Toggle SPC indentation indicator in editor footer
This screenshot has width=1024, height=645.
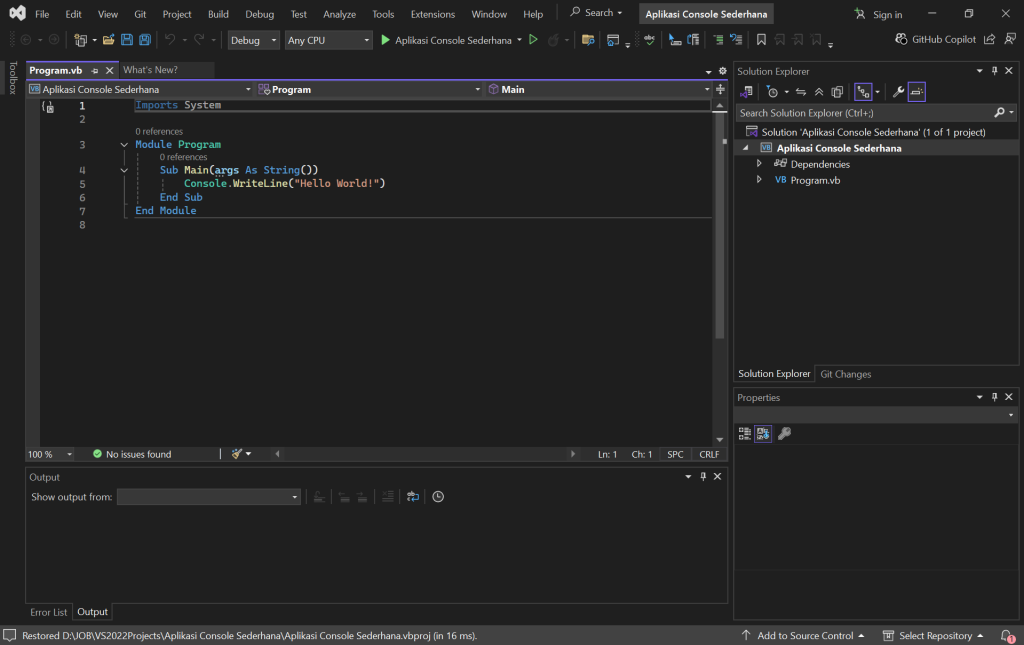pyautogui.click(x=675, y=454)
